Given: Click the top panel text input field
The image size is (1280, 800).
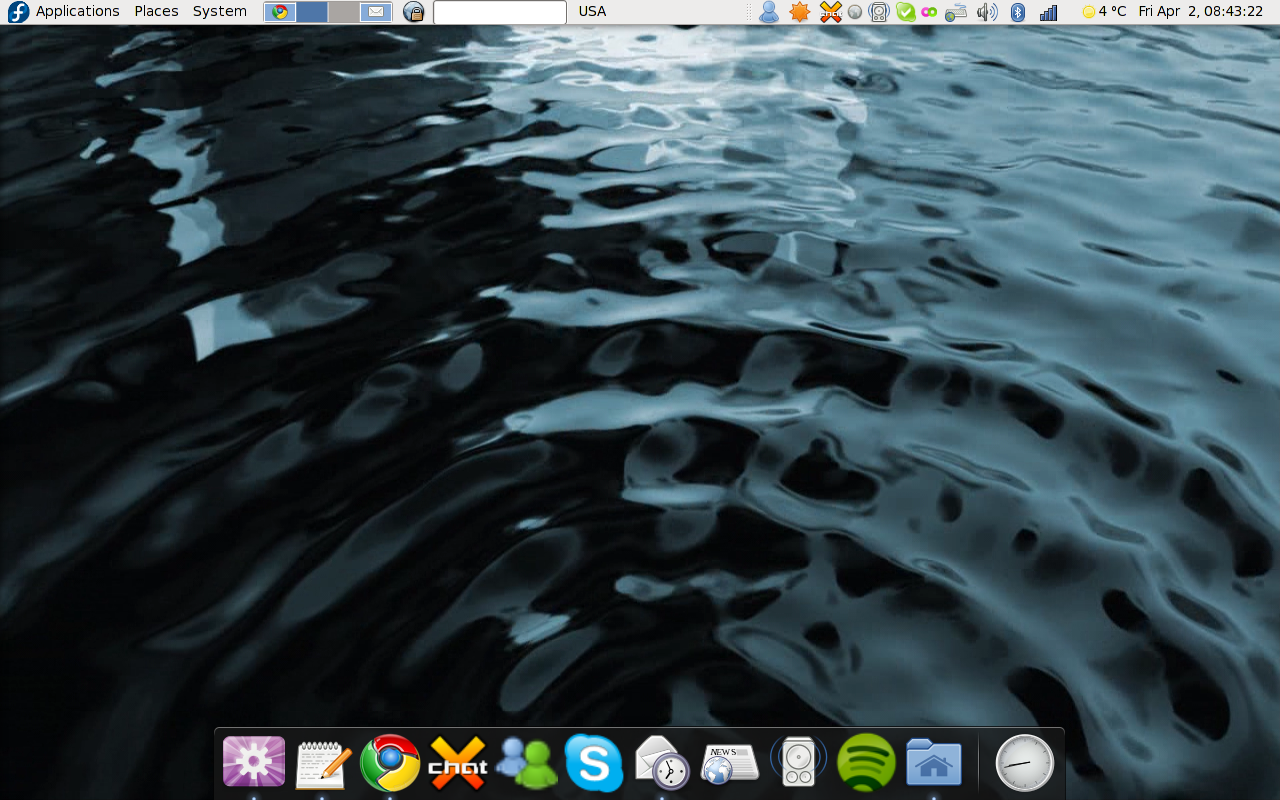Looking at the screenshot, I should click(500, 12).
